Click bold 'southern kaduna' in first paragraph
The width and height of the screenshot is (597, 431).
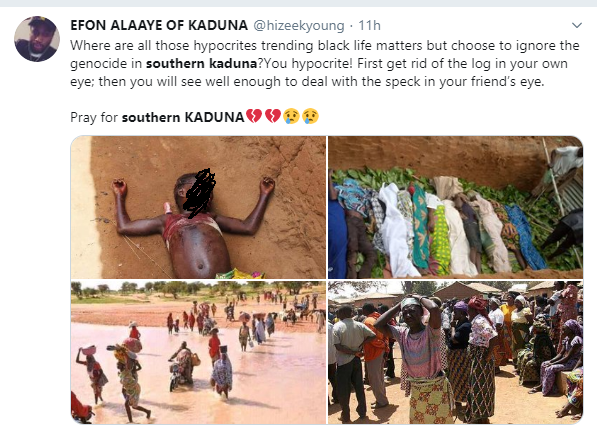pos(202,63)
